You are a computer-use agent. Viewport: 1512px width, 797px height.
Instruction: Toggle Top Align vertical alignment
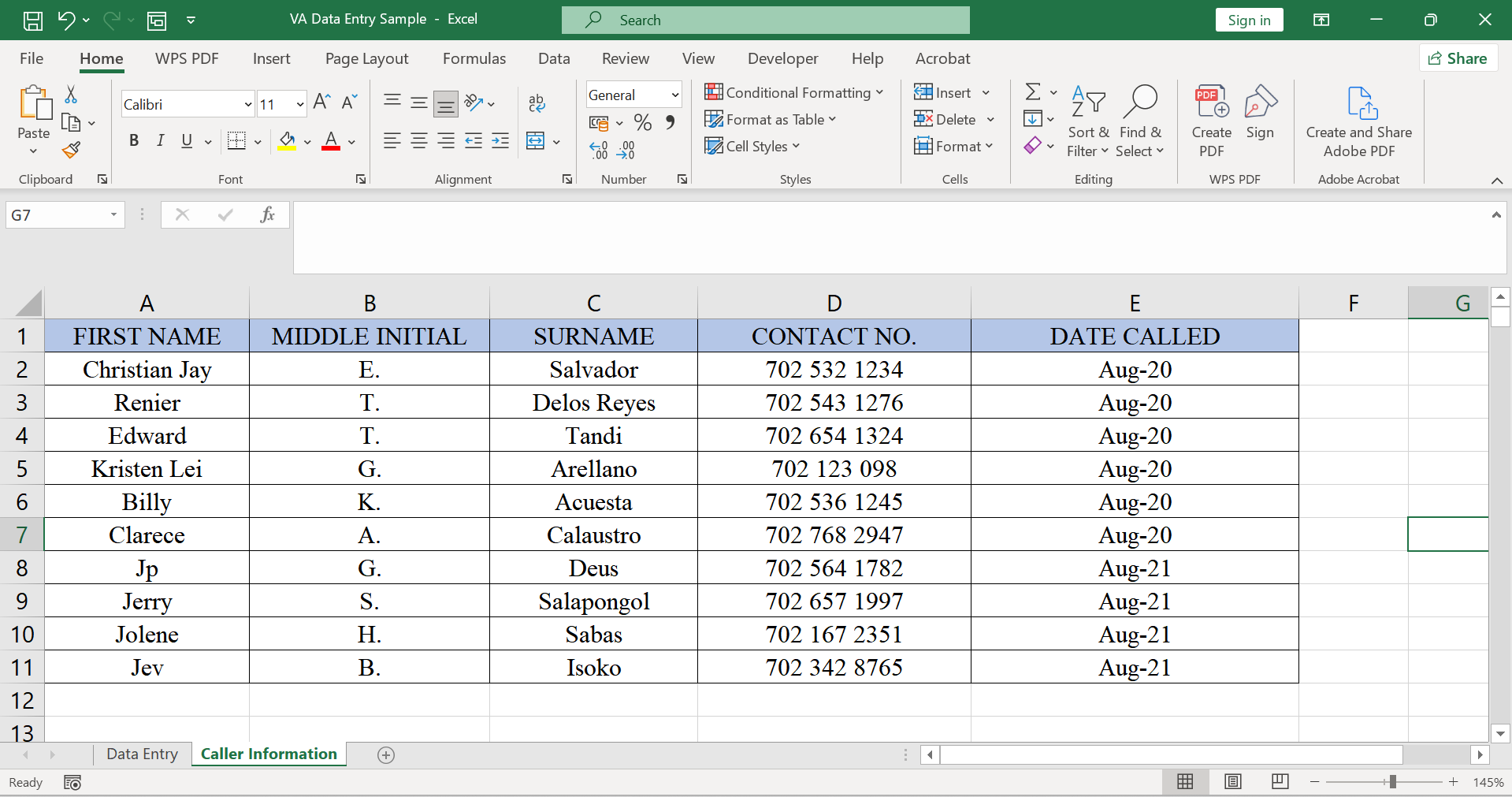pos(392,102)
